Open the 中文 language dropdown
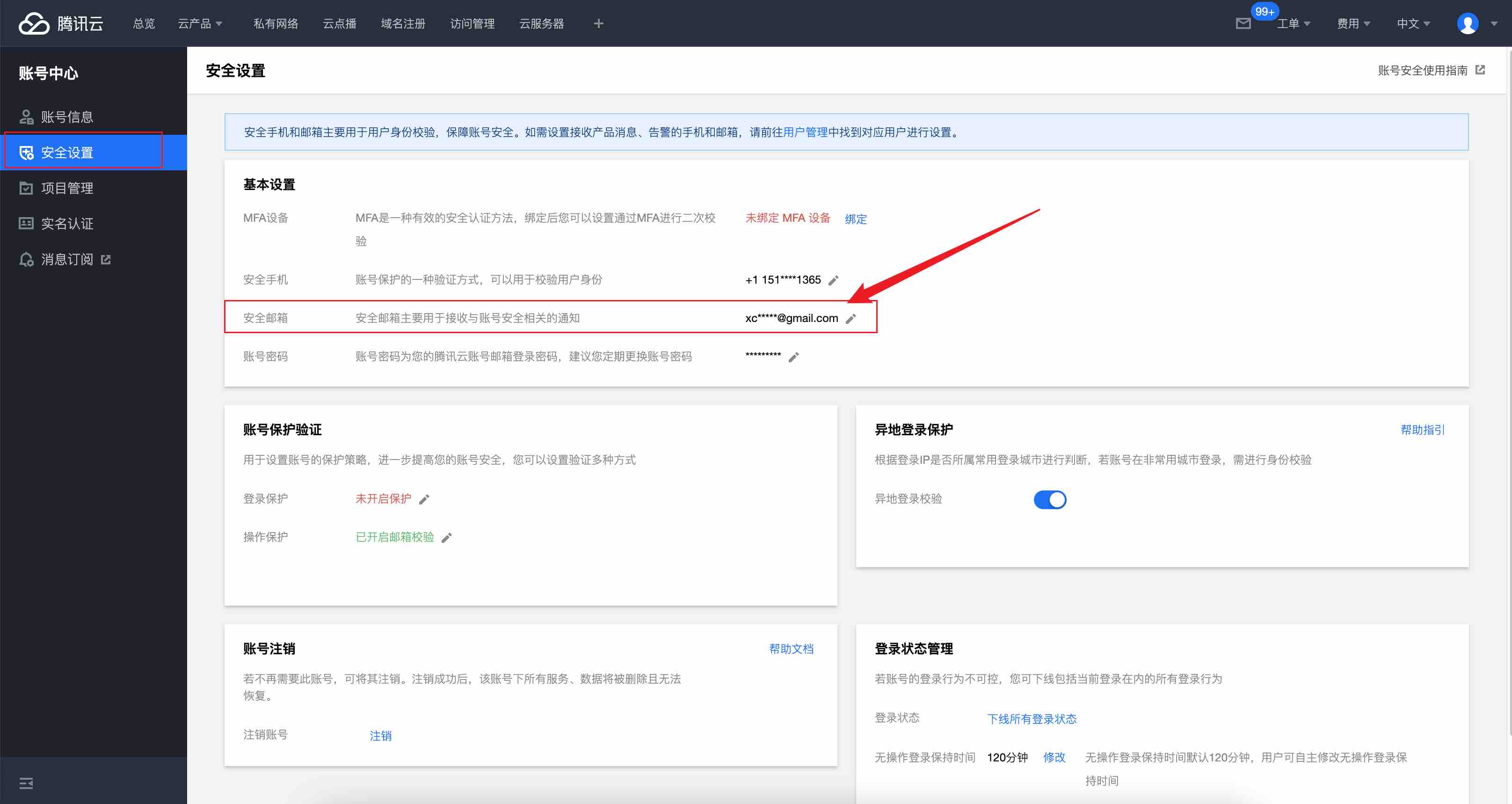Image resolution: width=1512 pixels, height=804 pixels. (1413, 23)
